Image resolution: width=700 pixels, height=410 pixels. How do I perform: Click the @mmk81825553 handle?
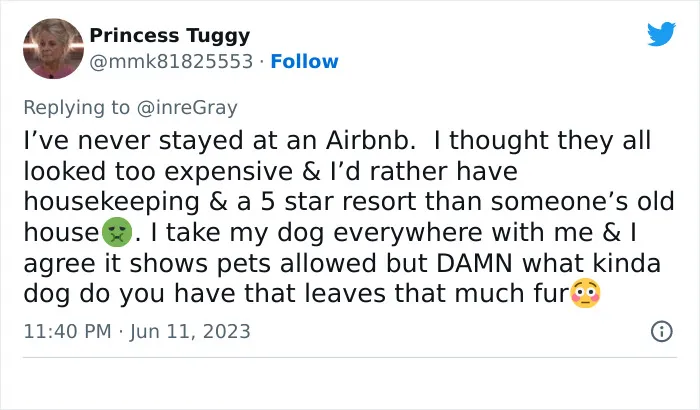pyautogui.click(x=171, y=62)
